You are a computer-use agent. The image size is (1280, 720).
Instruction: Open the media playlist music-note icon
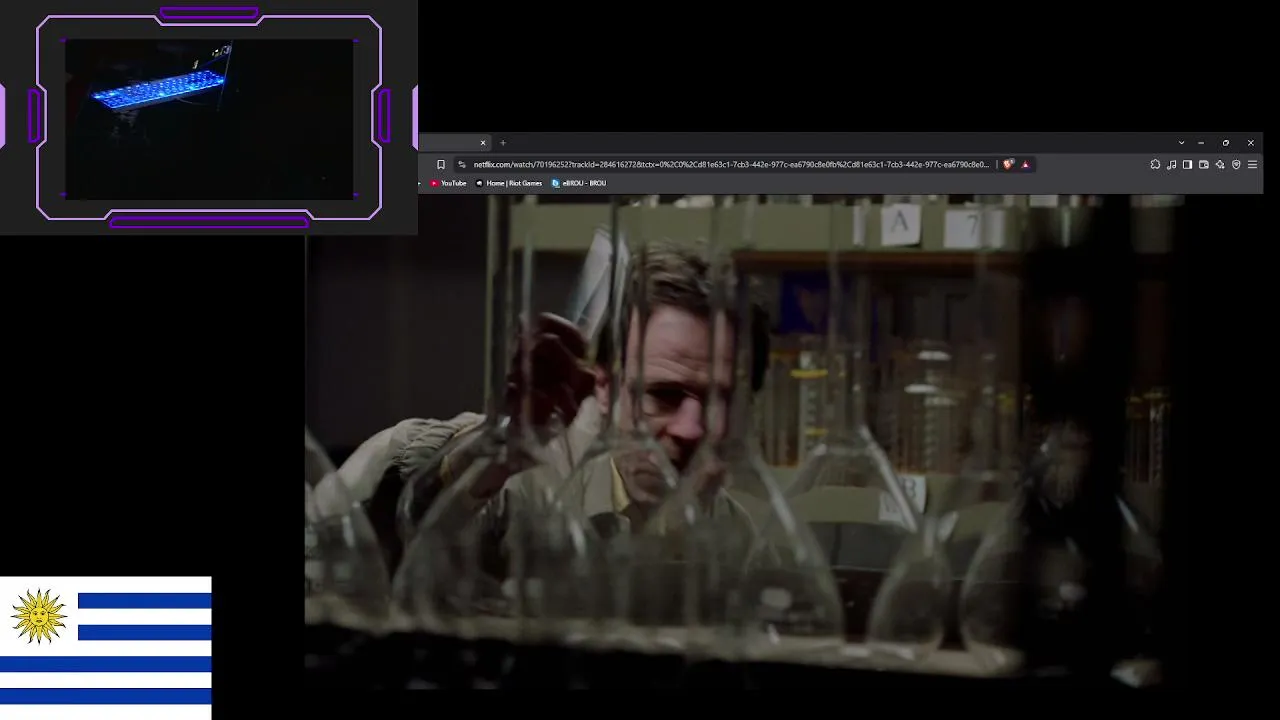tap(1171, 165)
